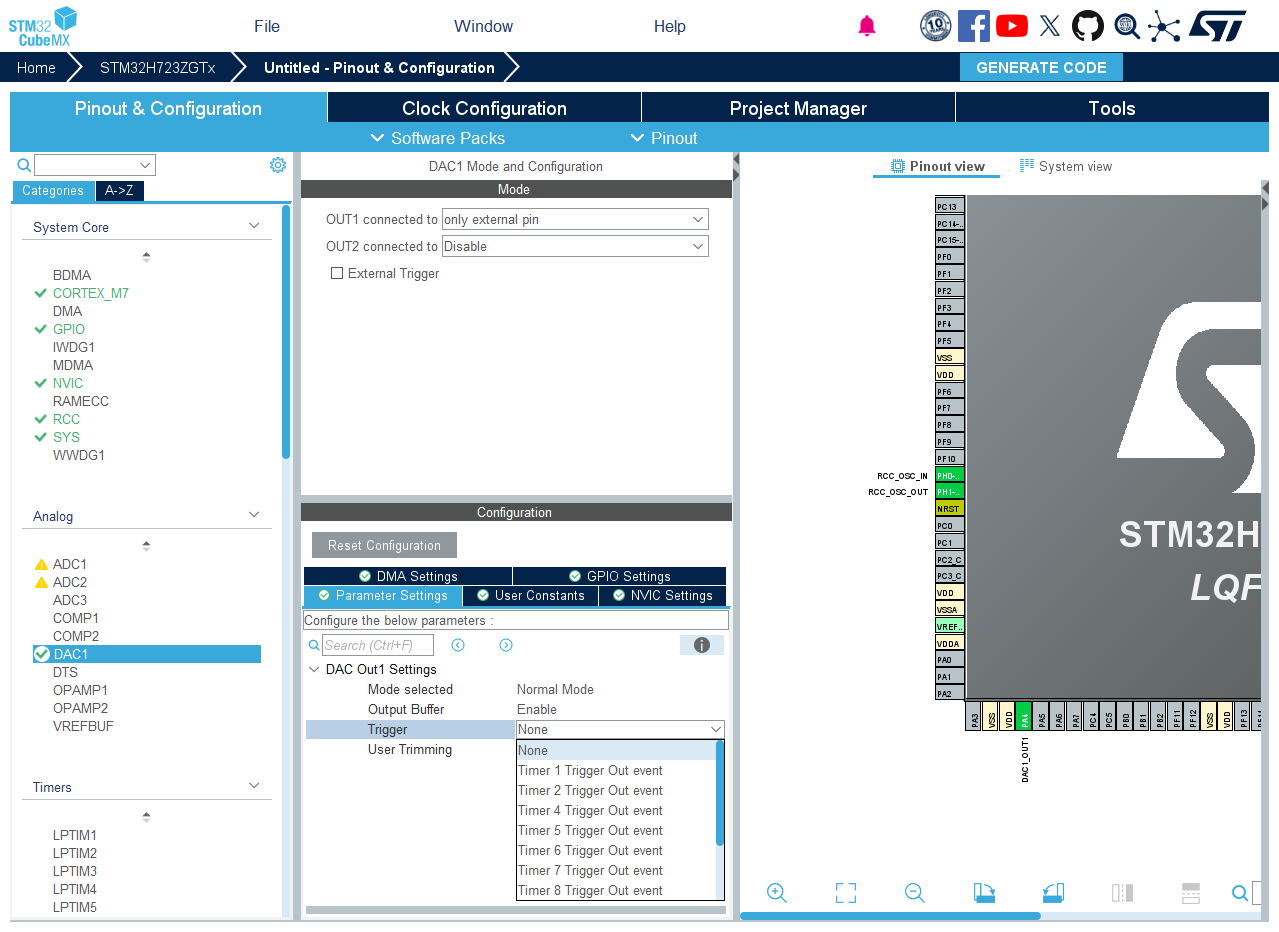Viewport: 1279px width, 932px height.
Task: Collapse the Analog category section
Action: click(x=254, y=515)
